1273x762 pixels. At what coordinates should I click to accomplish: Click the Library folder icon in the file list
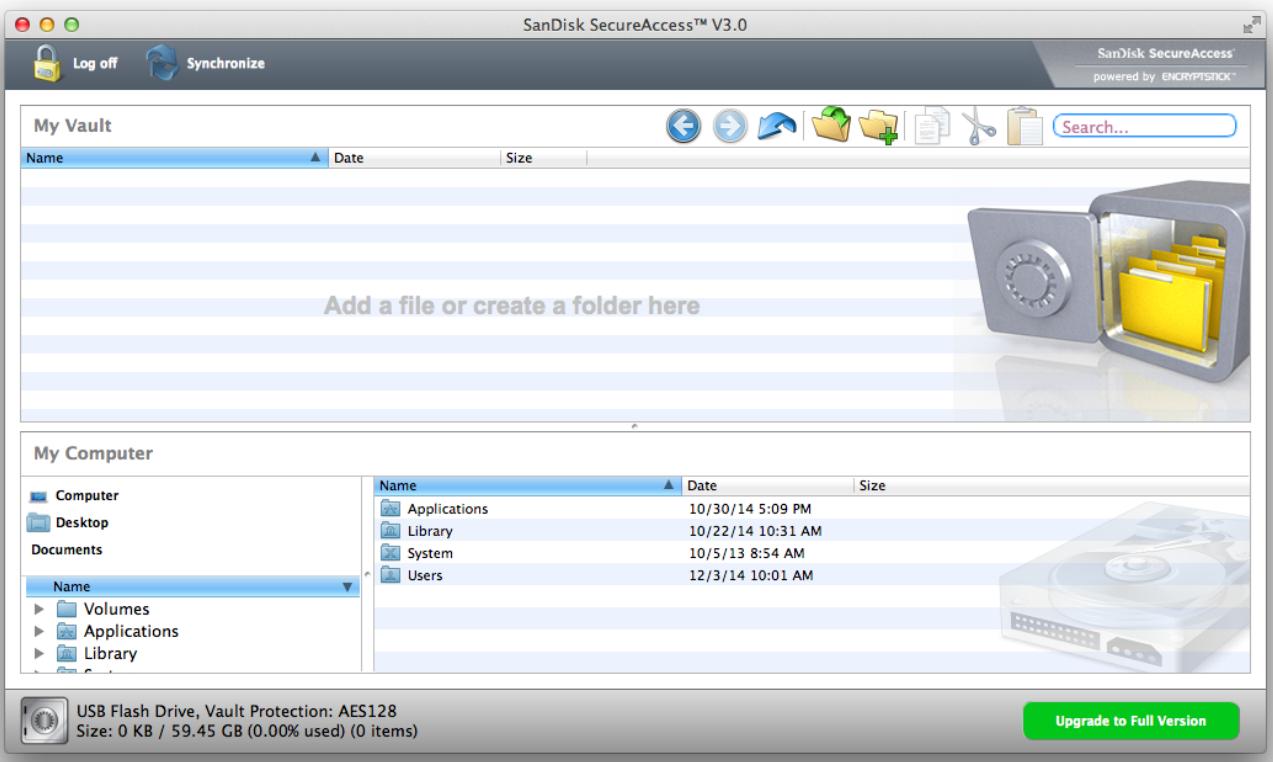click(391, 531)
